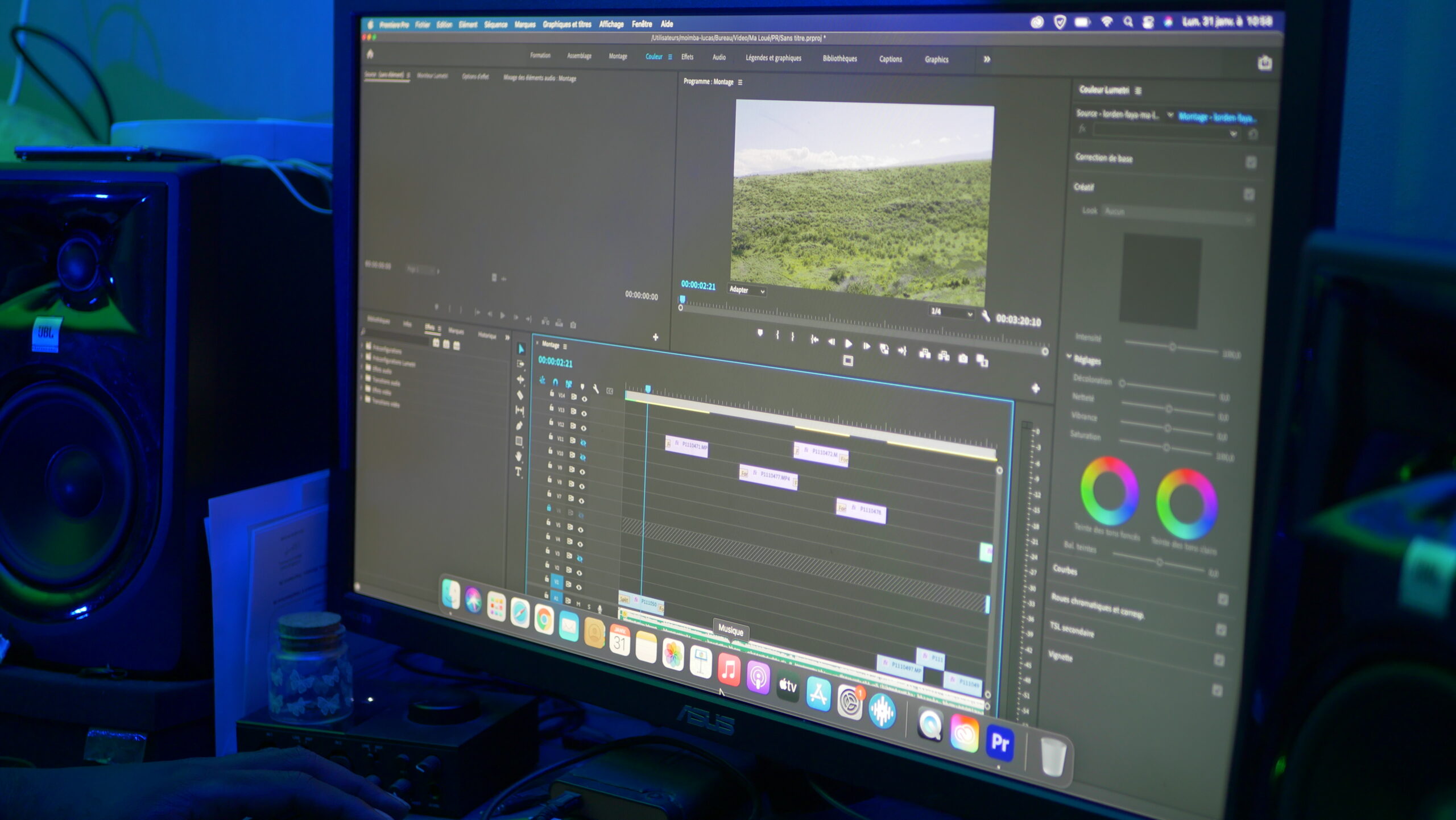Image resolution: width=1456 pixels, height=820 pixels.
Task: Click the Lift button in Program monitor
Action: 925,353
